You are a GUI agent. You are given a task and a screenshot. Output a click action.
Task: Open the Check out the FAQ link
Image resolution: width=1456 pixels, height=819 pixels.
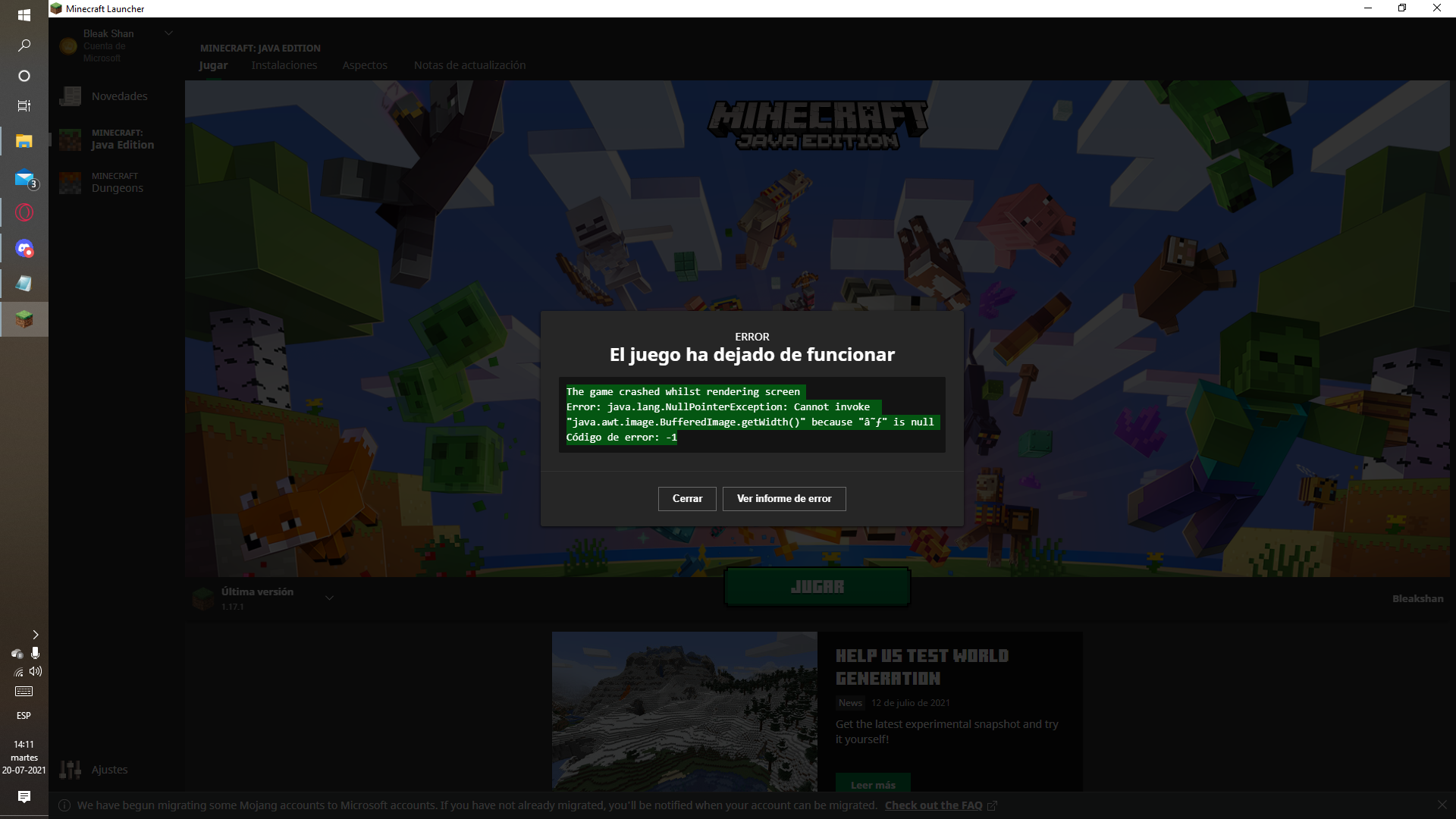pos(934,805)
